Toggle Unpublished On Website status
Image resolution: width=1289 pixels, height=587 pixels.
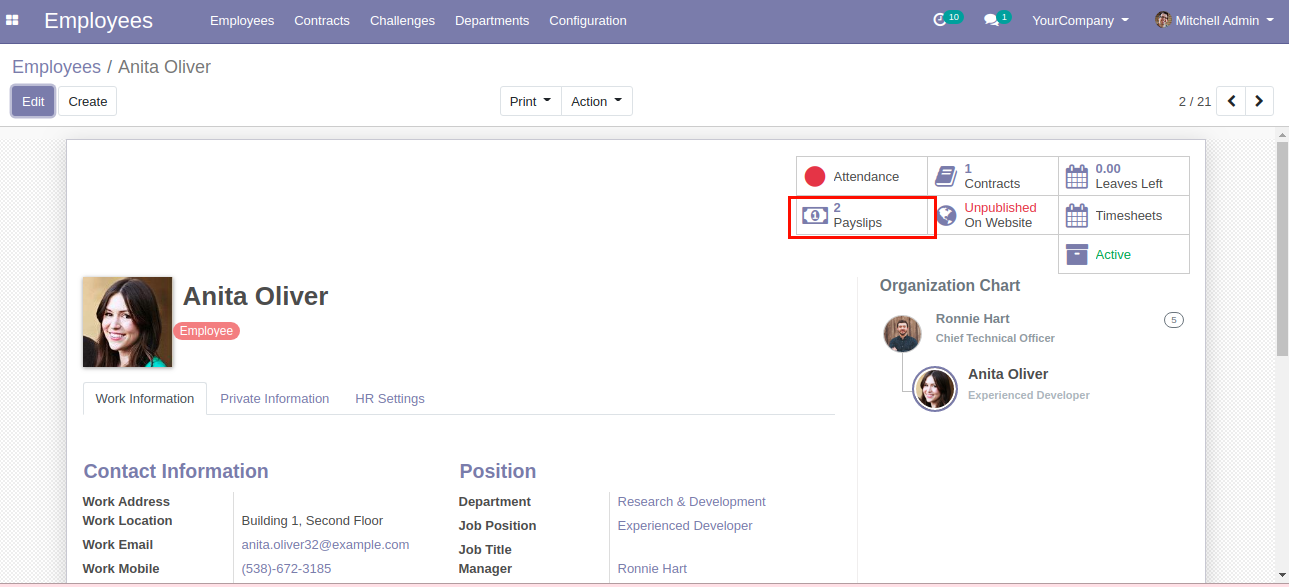point(992,215)
